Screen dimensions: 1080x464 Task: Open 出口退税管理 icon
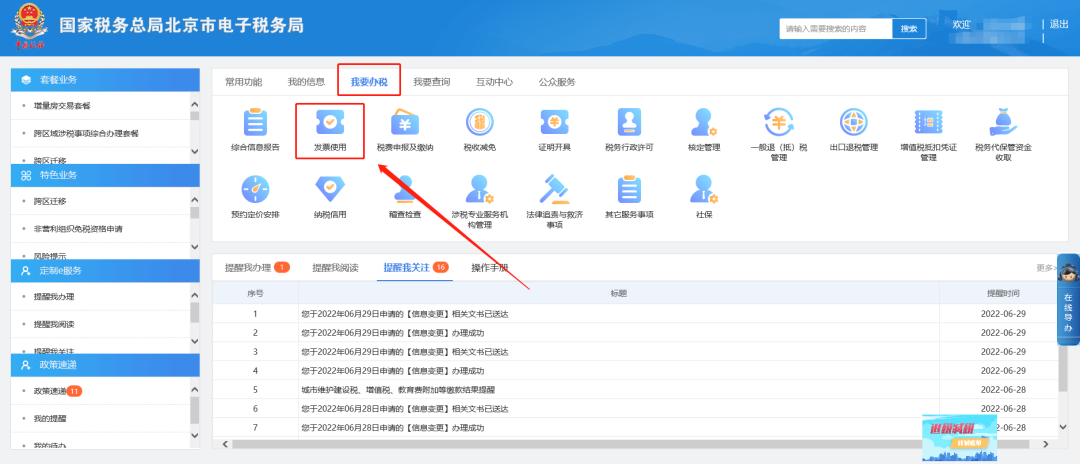click(853, 123)
